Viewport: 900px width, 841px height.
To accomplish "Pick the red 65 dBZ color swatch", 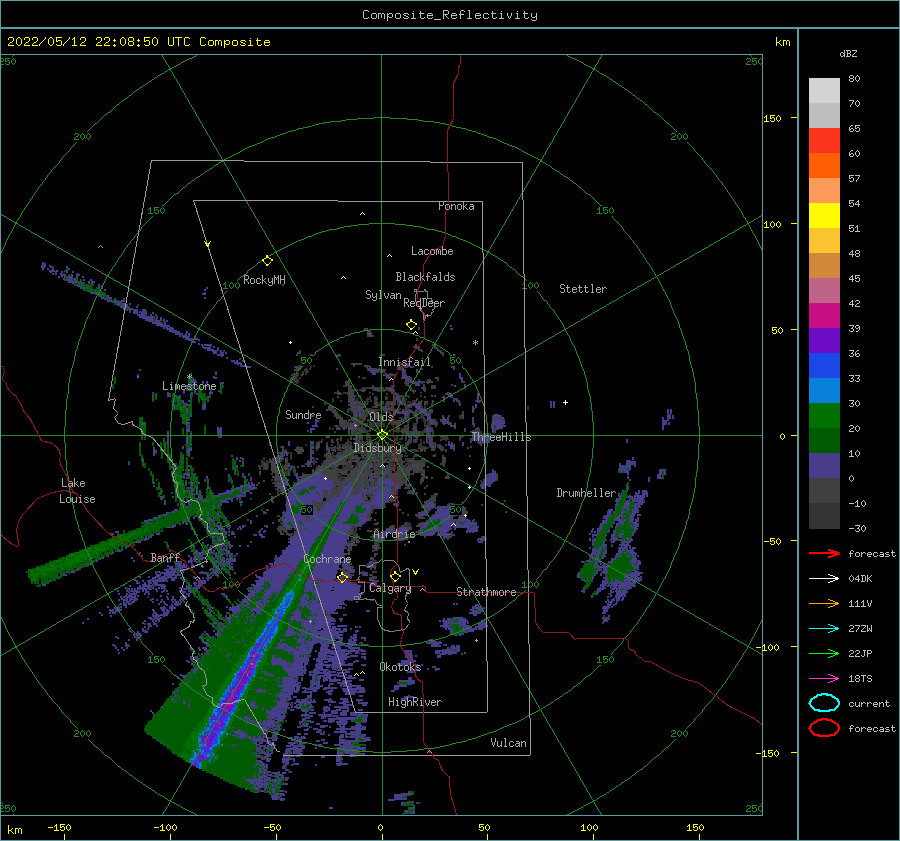I will 824,141.
